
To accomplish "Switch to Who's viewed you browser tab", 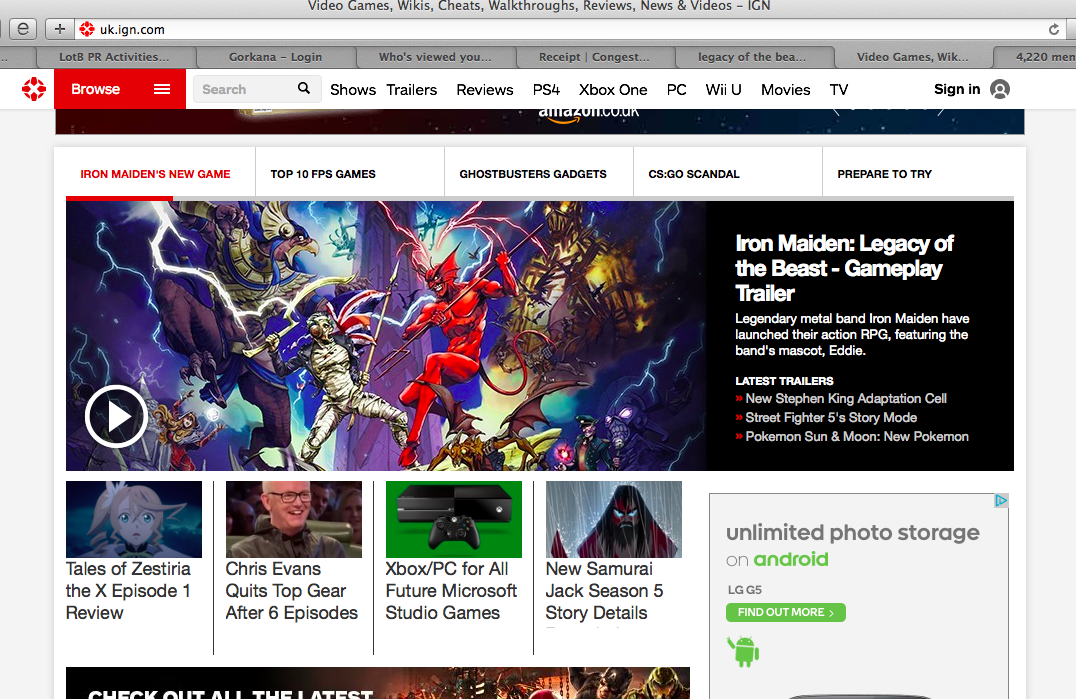I will 435,57.
